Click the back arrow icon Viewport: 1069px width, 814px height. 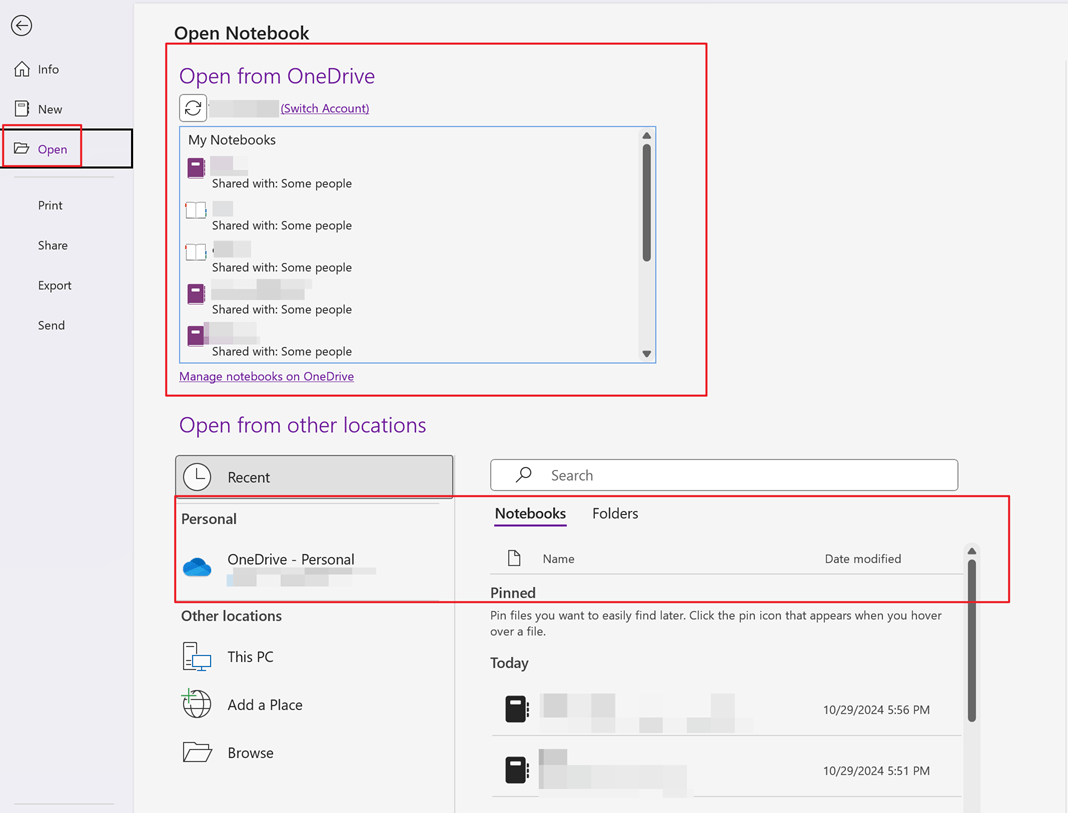(x=22, y=26)
